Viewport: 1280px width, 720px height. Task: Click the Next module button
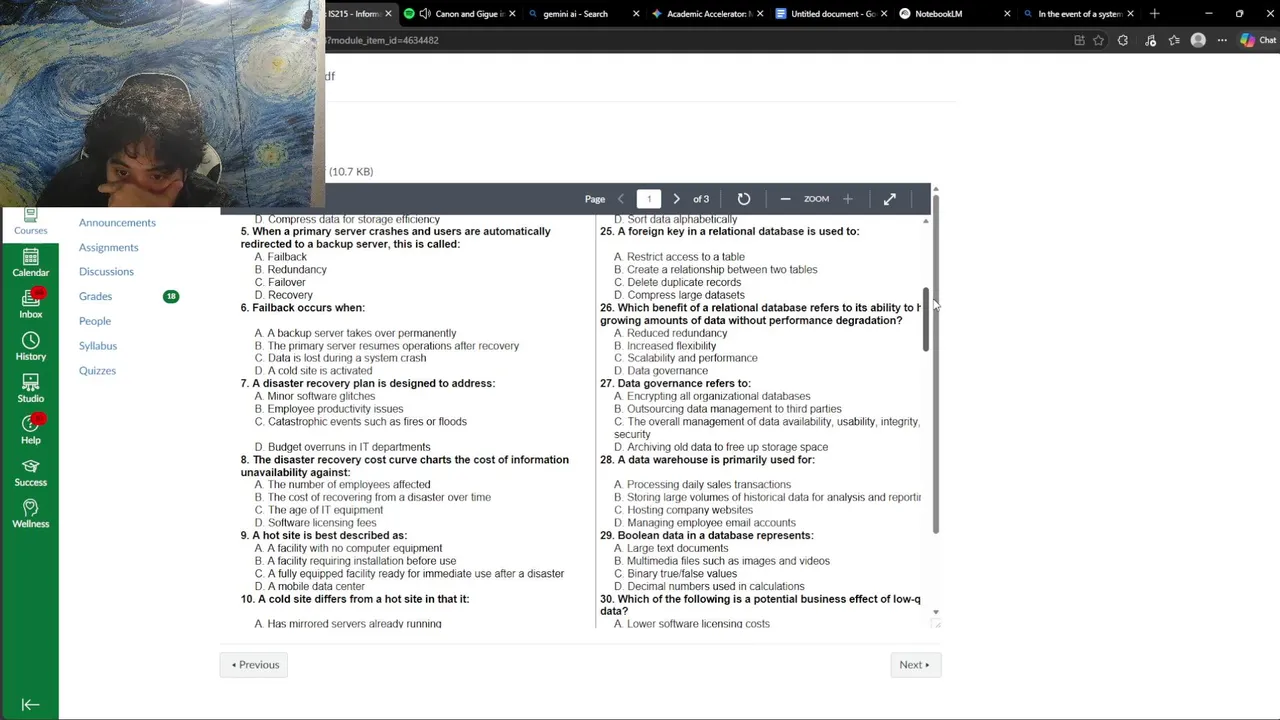pyautogui.click(x=915, y=664)
